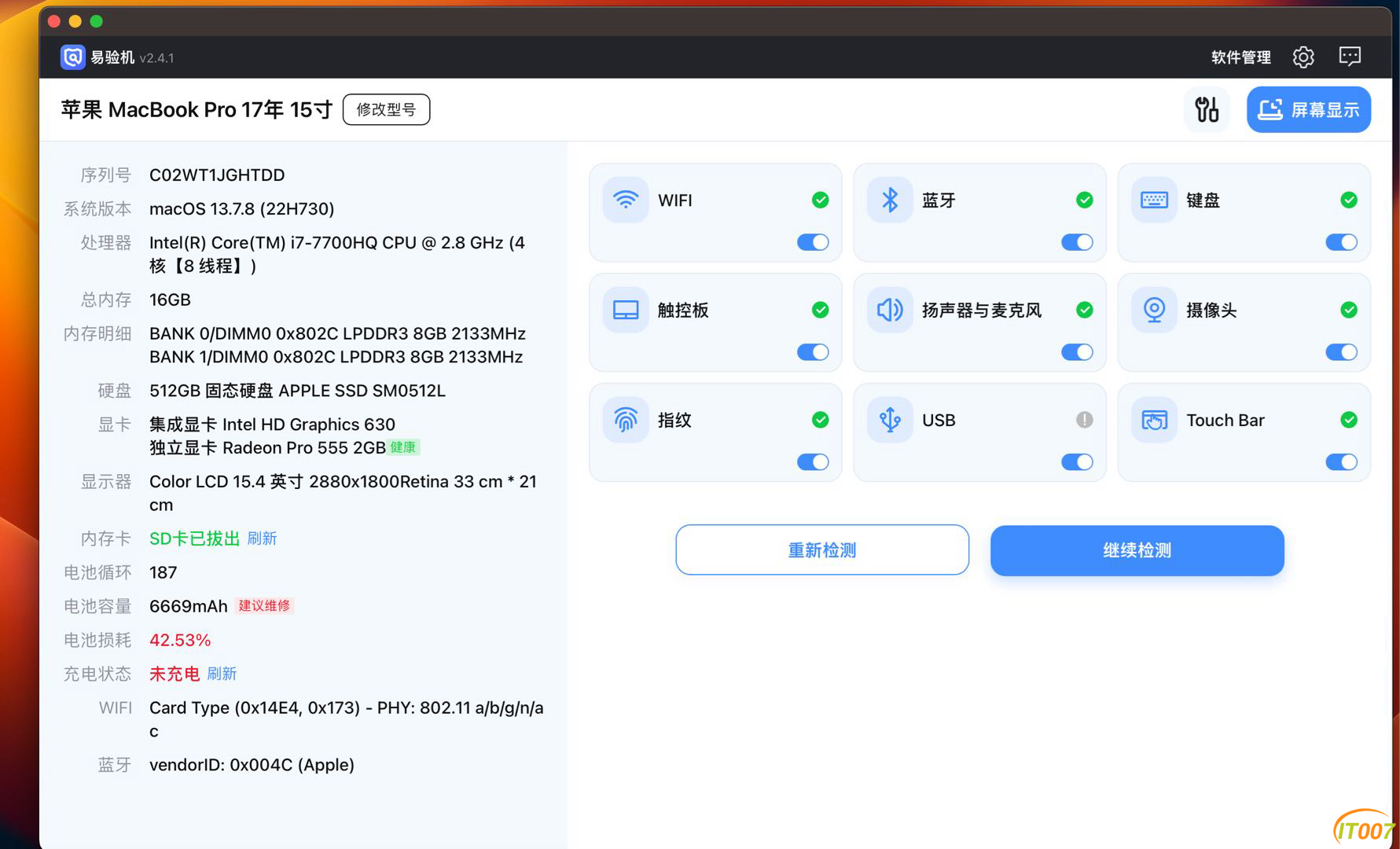The height and width of the screenshot is (849, 1400).
Task: Open settings via the gear icon
Action: (1303, 57)
